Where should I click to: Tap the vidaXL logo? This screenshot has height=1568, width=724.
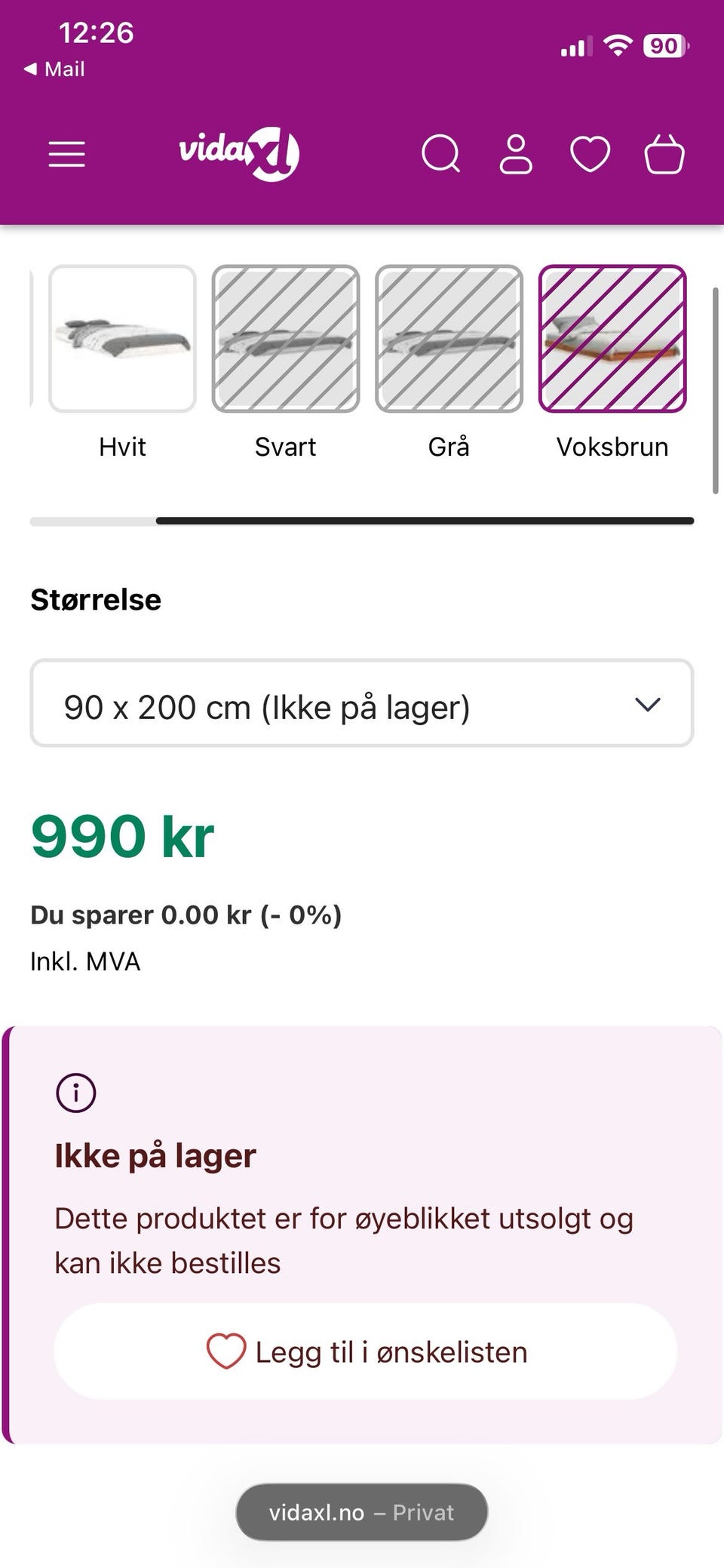(239, 153)
